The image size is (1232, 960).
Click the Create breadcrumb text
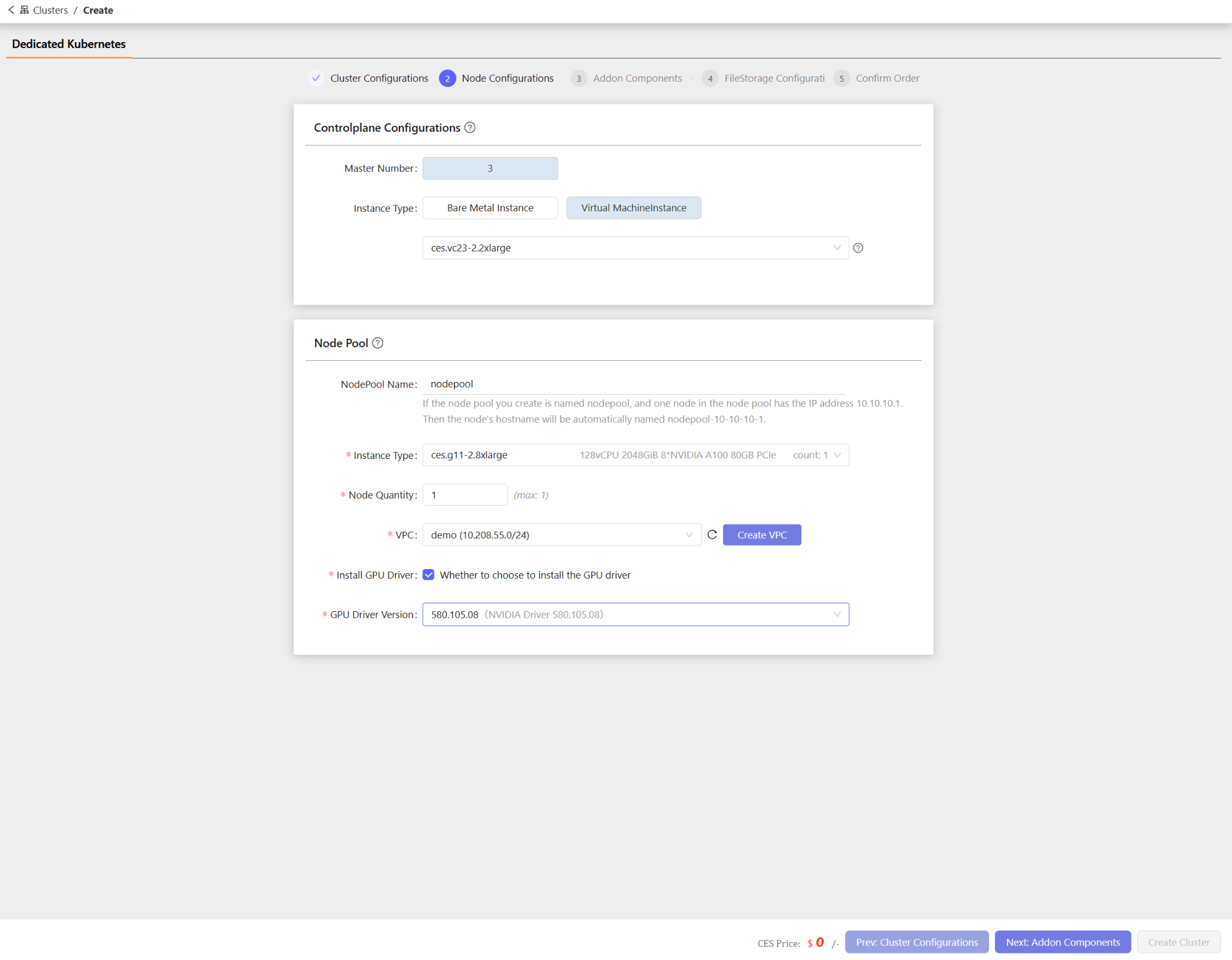tap(98, 10)
